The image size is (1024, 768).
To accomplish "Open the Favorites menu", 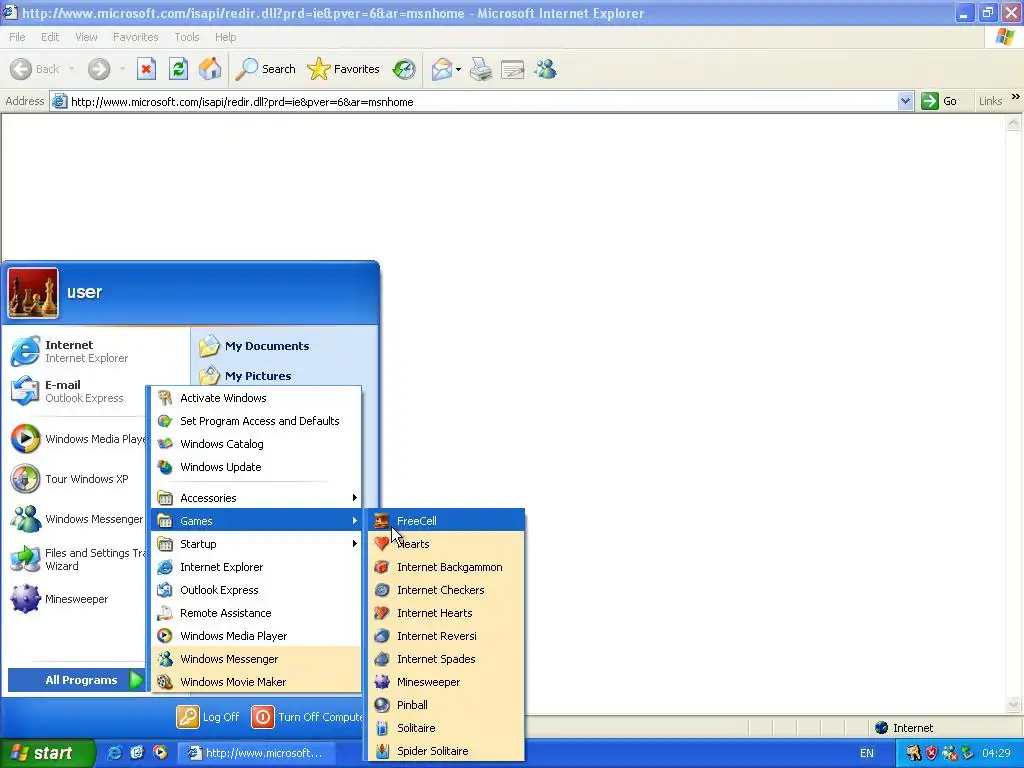I will (x=136, y=37).
